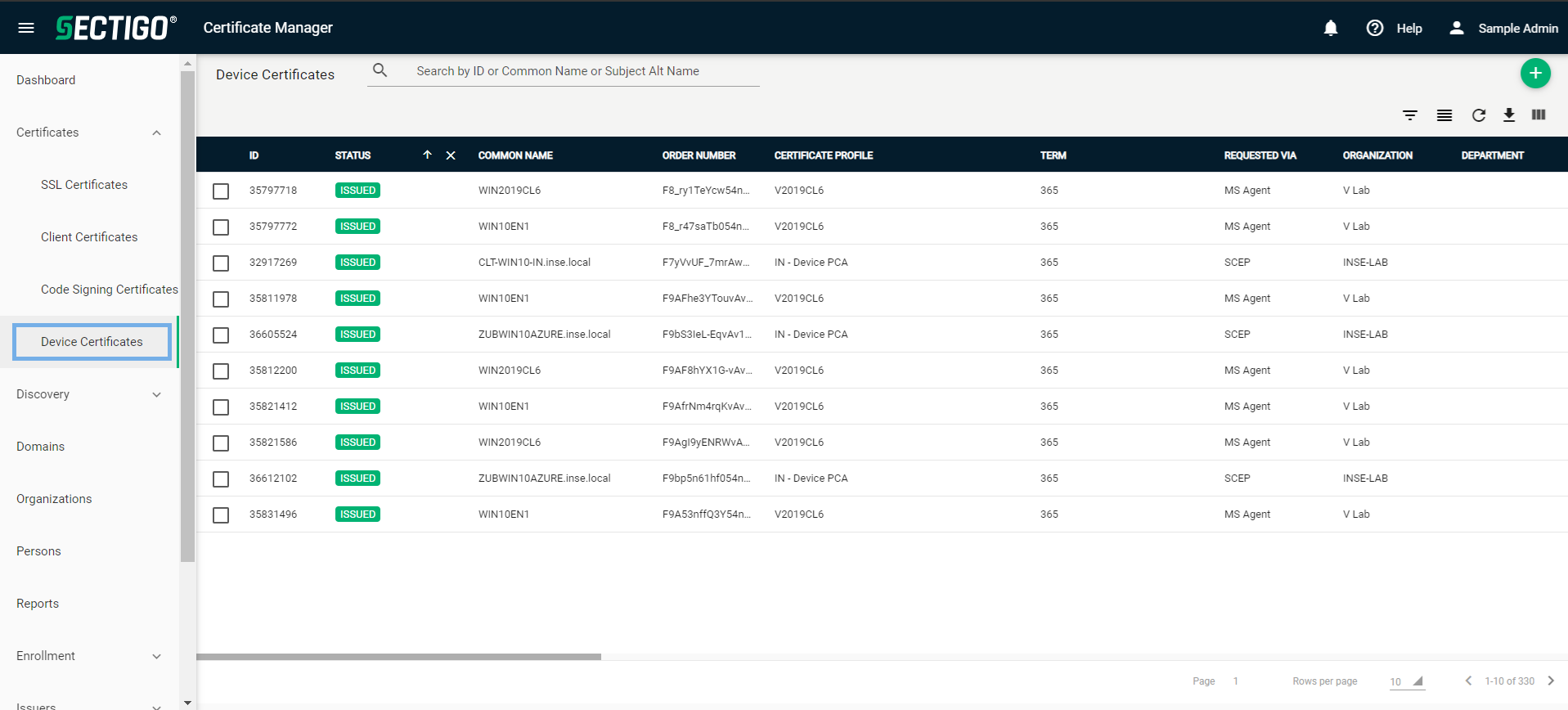The image size is (1568, 710).
Task: Select checkbox for certificate 36612102
Action: click(221, 479)
